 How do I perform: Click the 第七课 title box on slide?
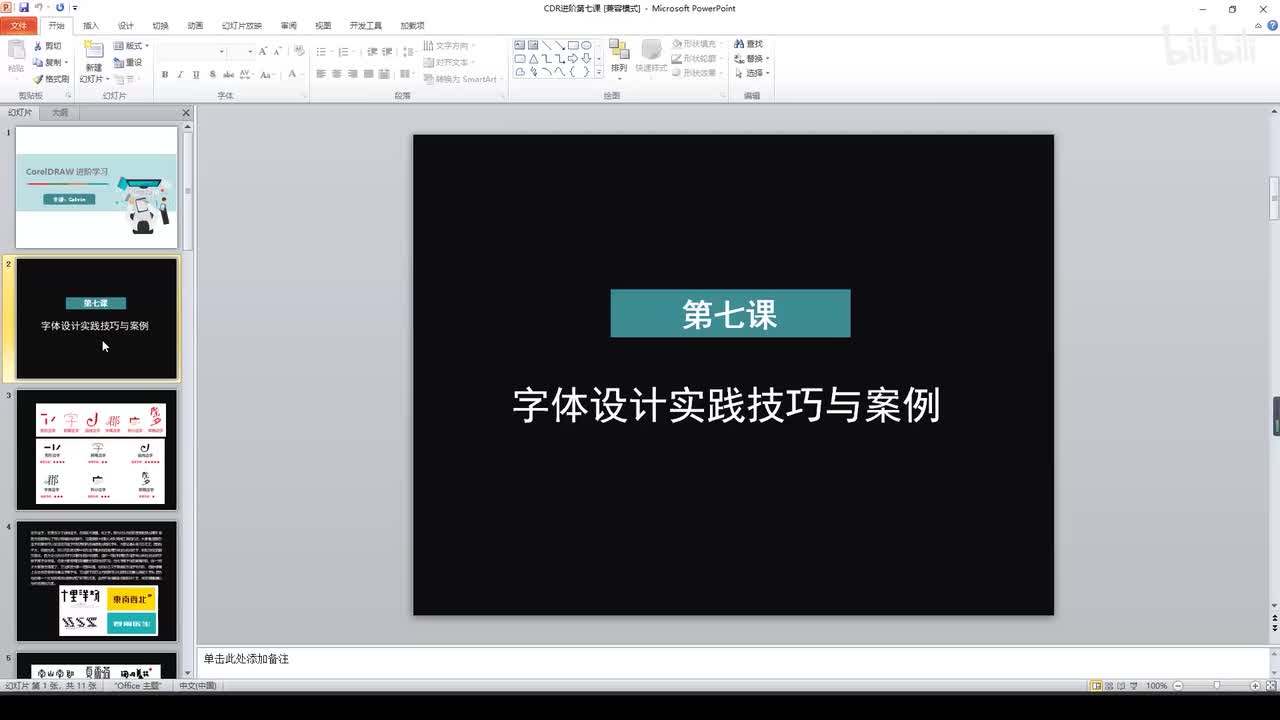click(x=730, y=314)
